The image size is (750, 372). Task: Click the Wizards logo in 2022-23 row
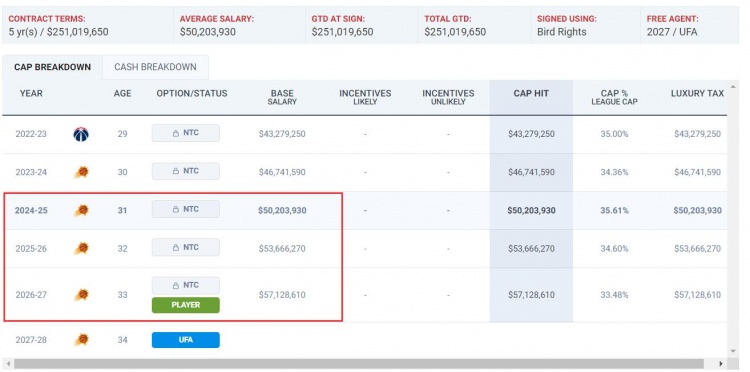(81, 134)
